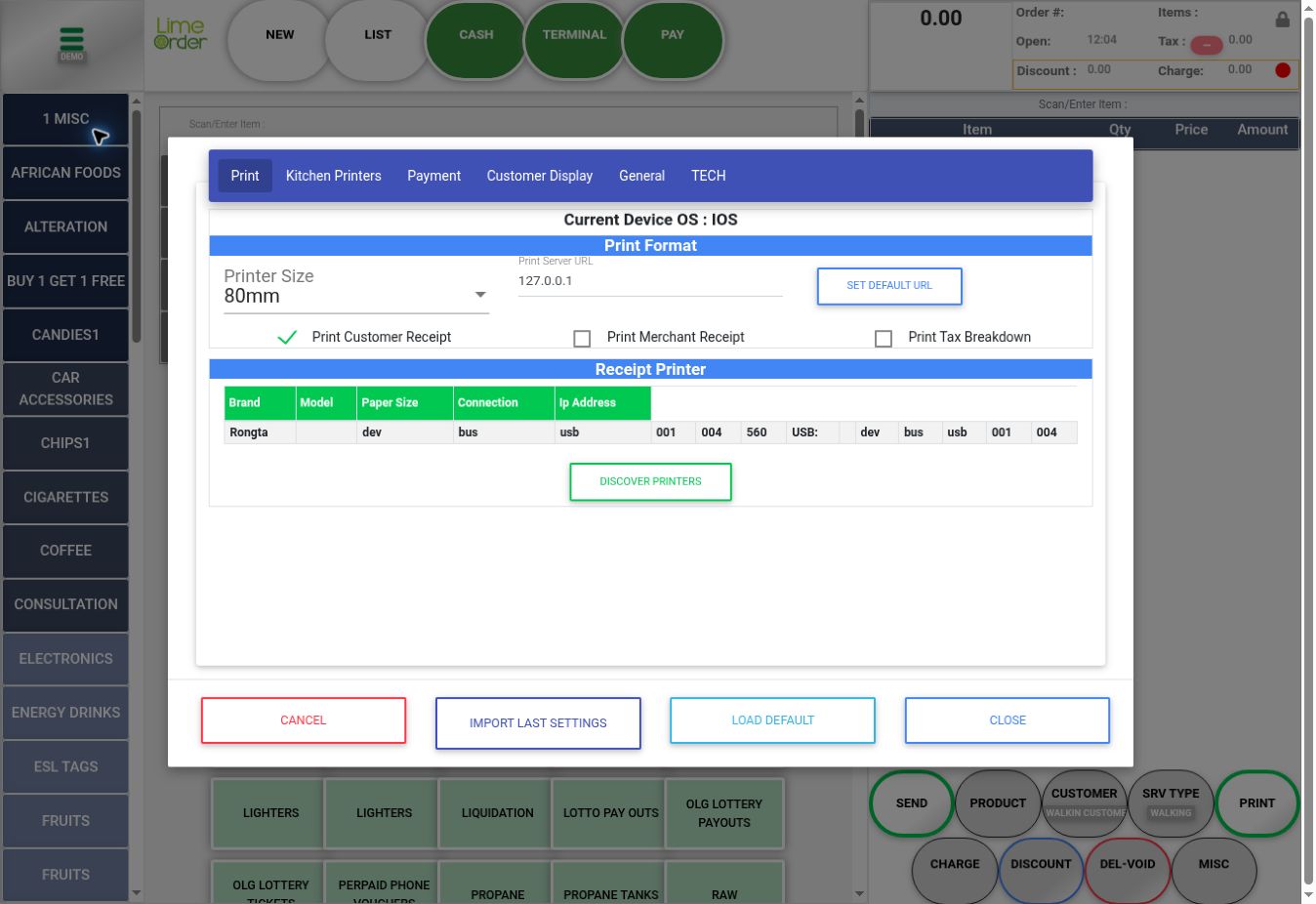Screen dimensions: 1316x904
Task: Toggle the Print Customer Receipt checkbox
Action: coord(287,337)
